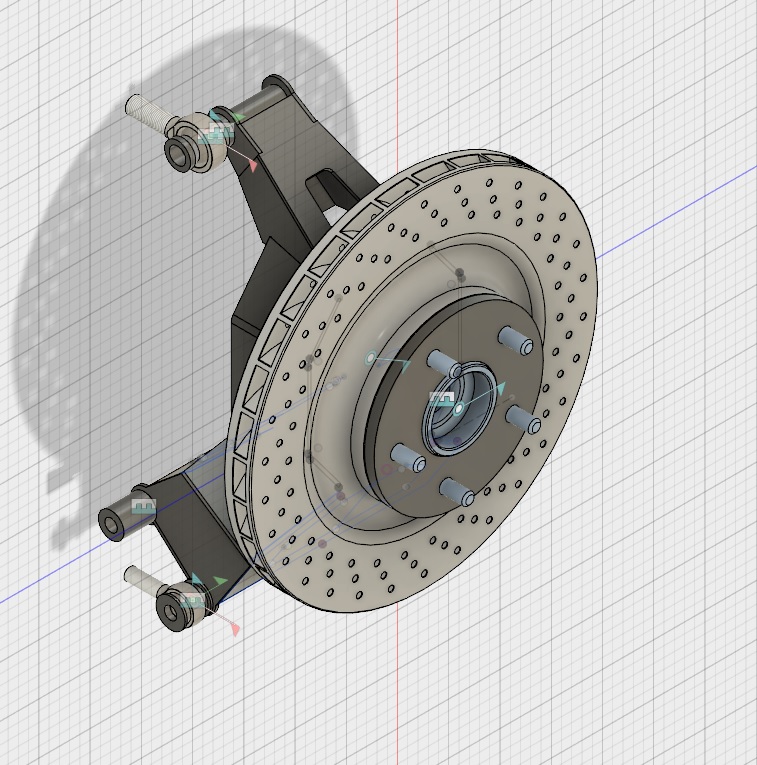
Task: Select the vented edge of the brake rotor
Action: 273,342
